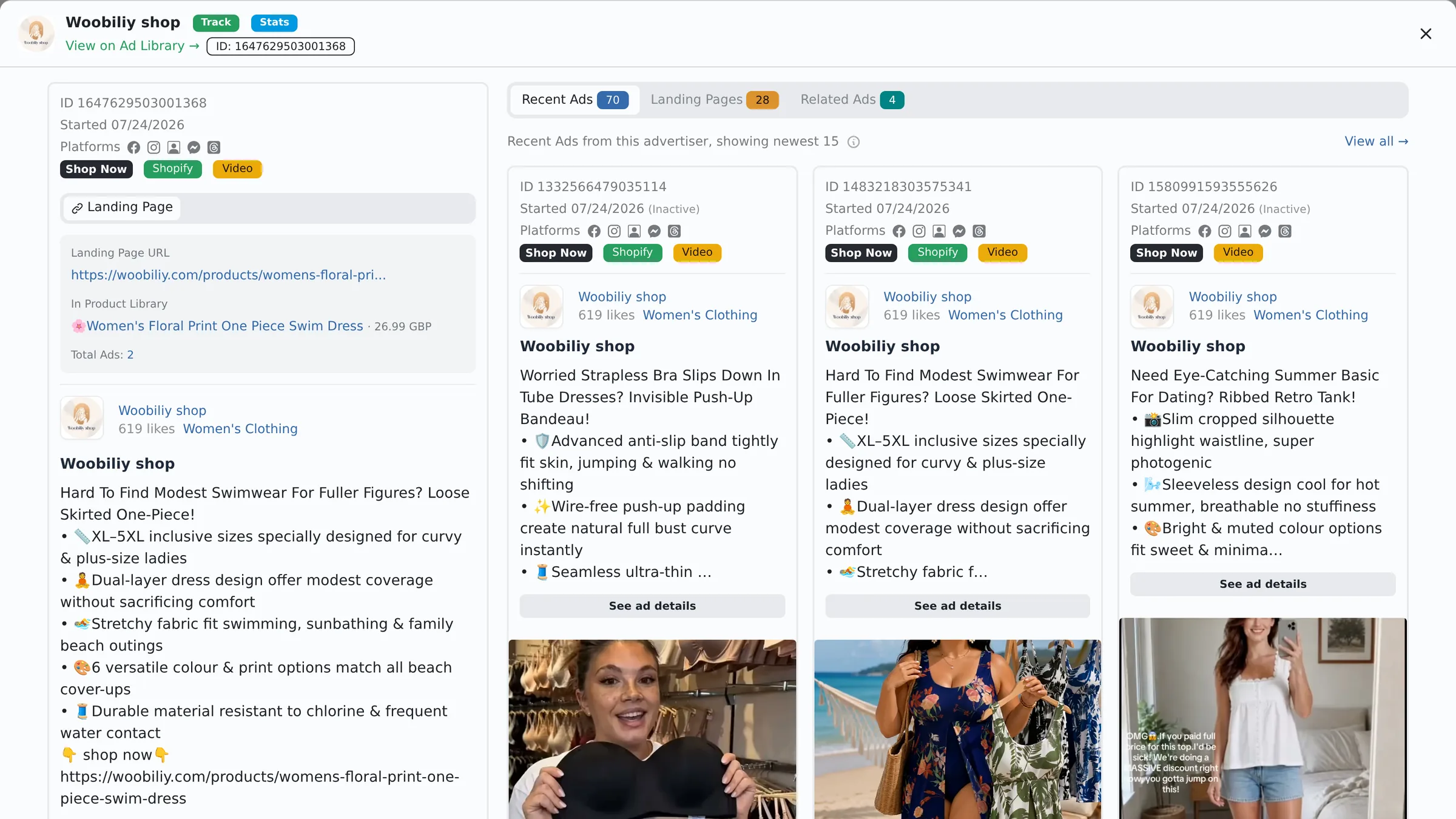Image resolution: width=1456 pixels, height=819 pixels.
Task: See ad details for Strapless Bra ad
Action: (x=652, y=606)
